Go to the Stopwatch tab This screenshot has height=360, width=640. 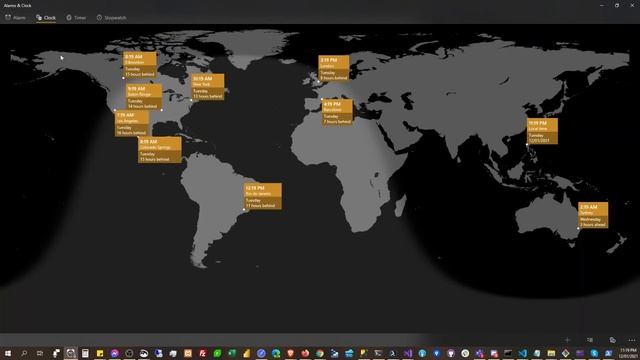111,18
